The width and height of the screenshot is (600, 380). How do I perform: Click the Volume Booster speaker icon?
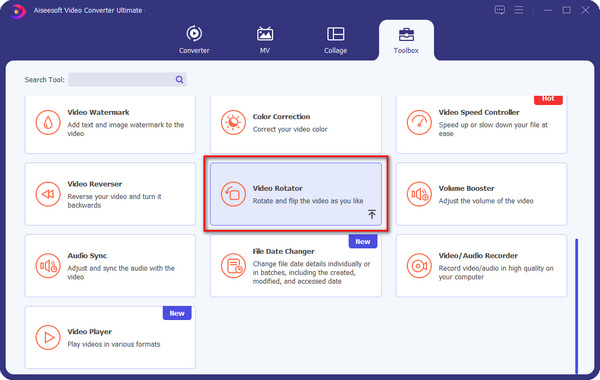[419, 194]
